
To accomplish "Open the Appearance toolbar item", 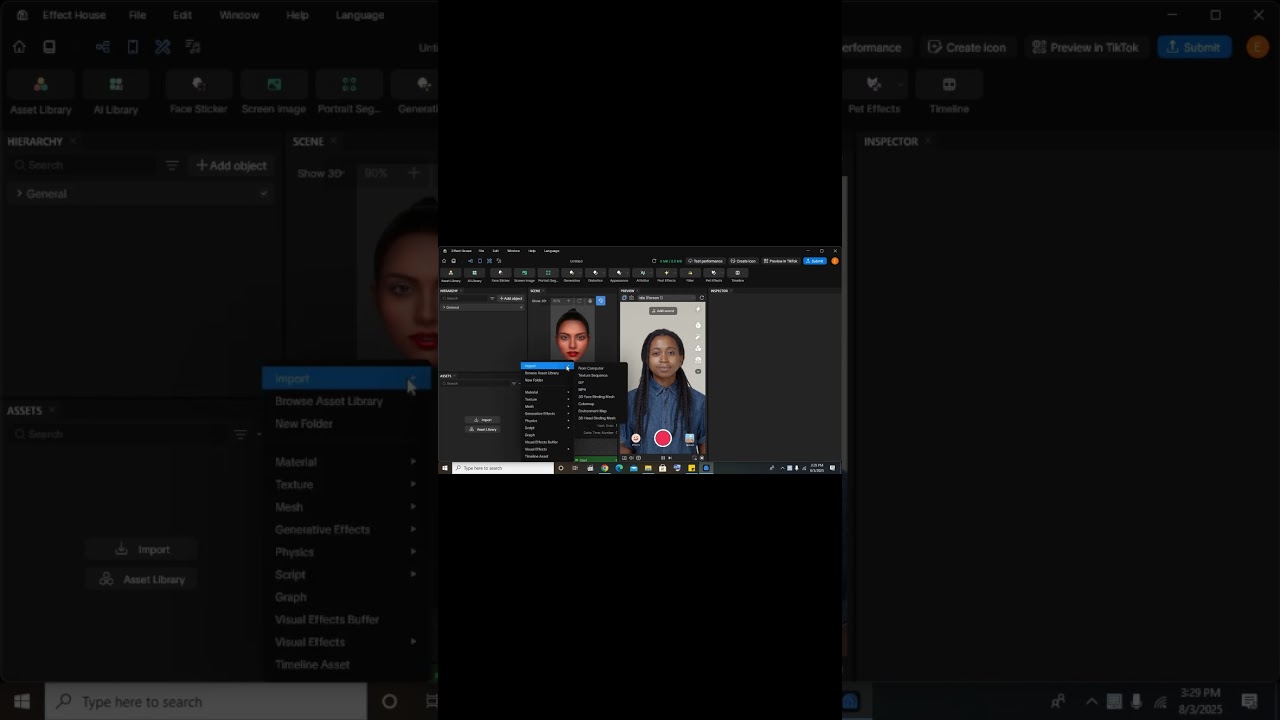I will click(x=619, y=275).
